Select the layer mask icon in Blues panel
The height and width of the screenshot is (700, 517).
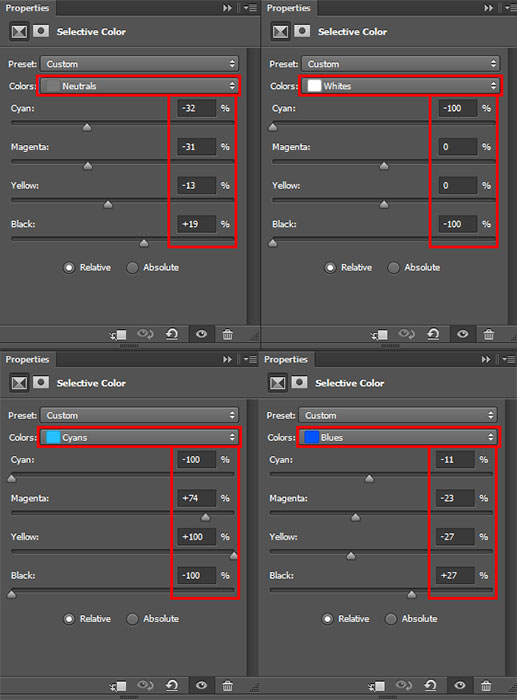click(x=299, y=383)
